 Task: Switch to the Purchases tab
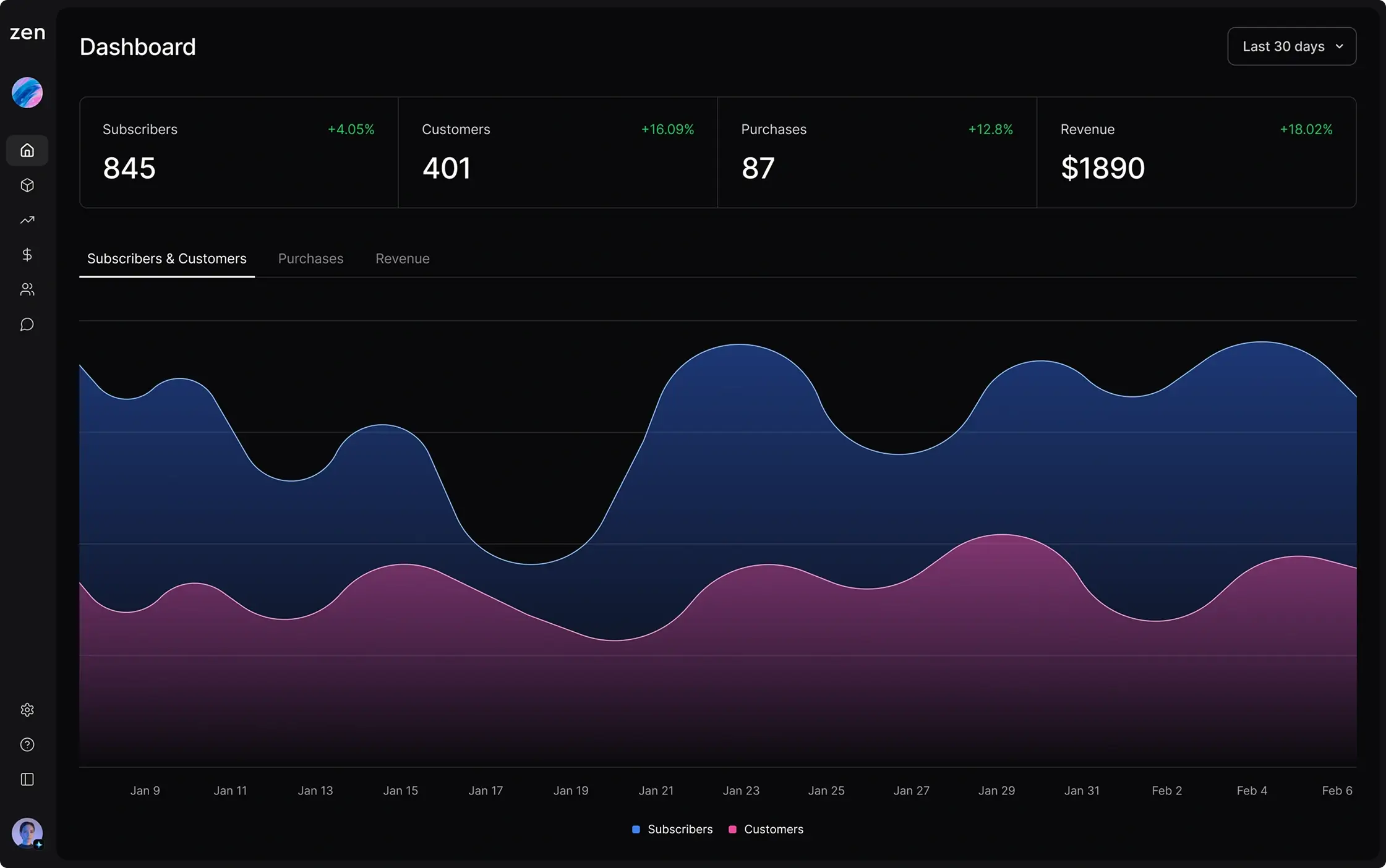point(310,258)
